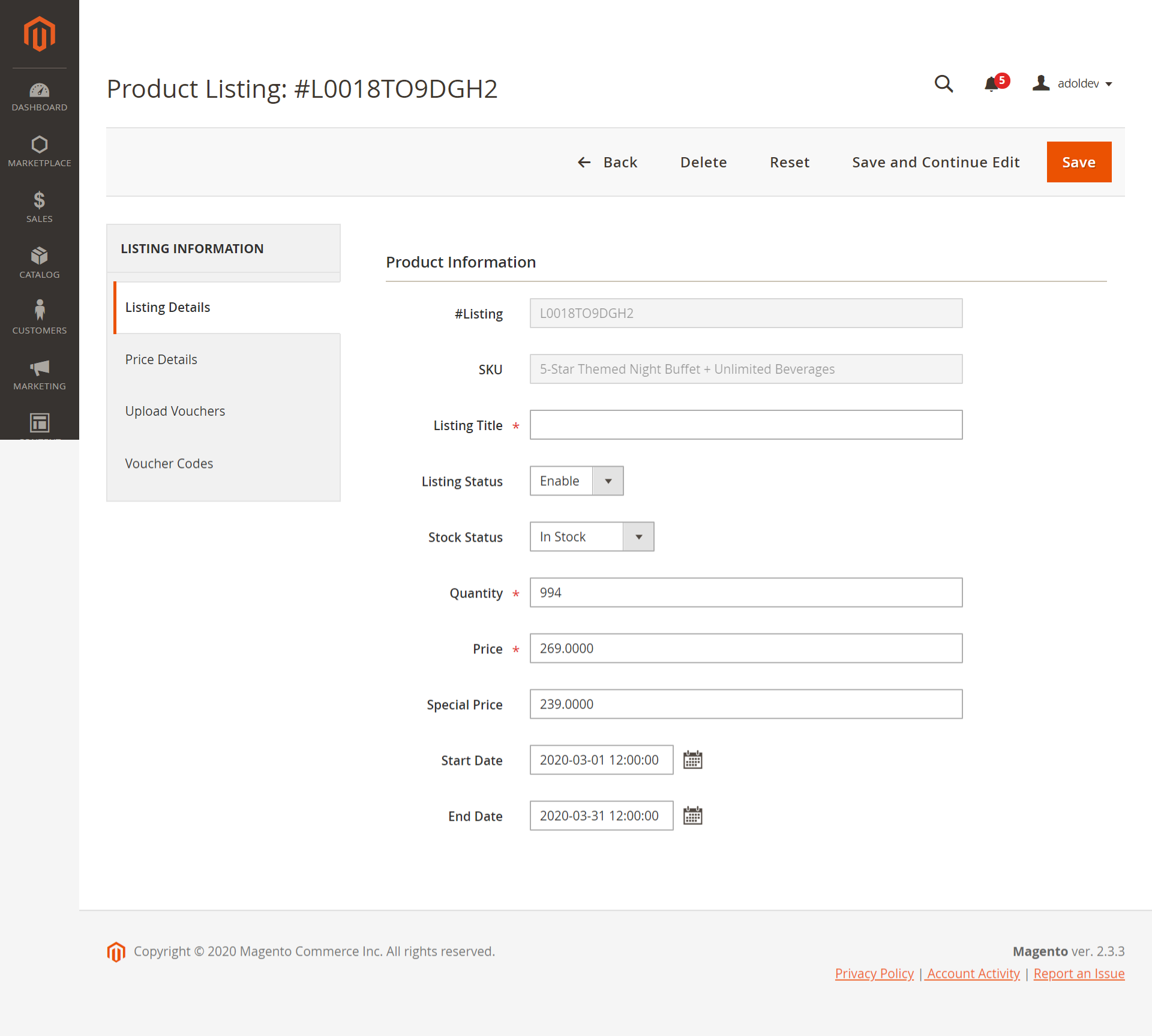The height and width of the screenshot is (1036, 1152).
Task: Open the Listing Status dropdown
Action: 577,481
